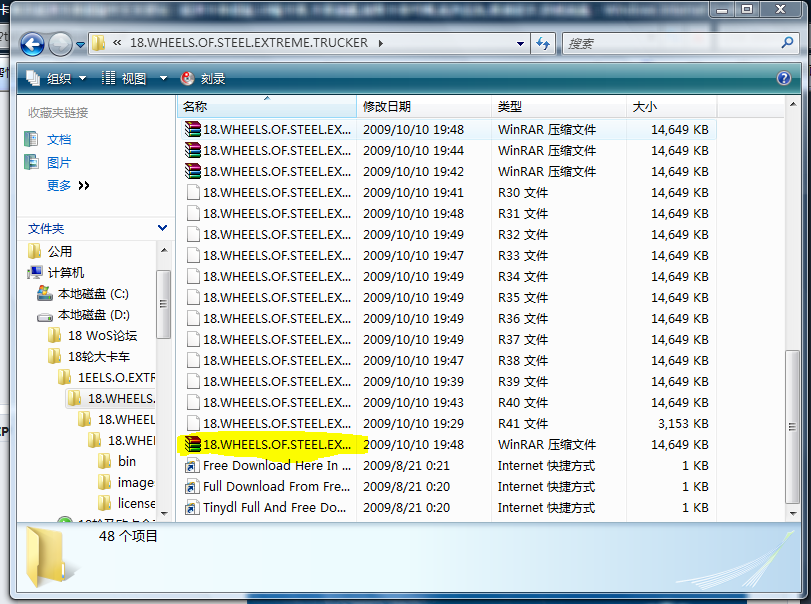Open the 视图 menu button
This screenshot has width=811, height=604.
click(124, 79)
